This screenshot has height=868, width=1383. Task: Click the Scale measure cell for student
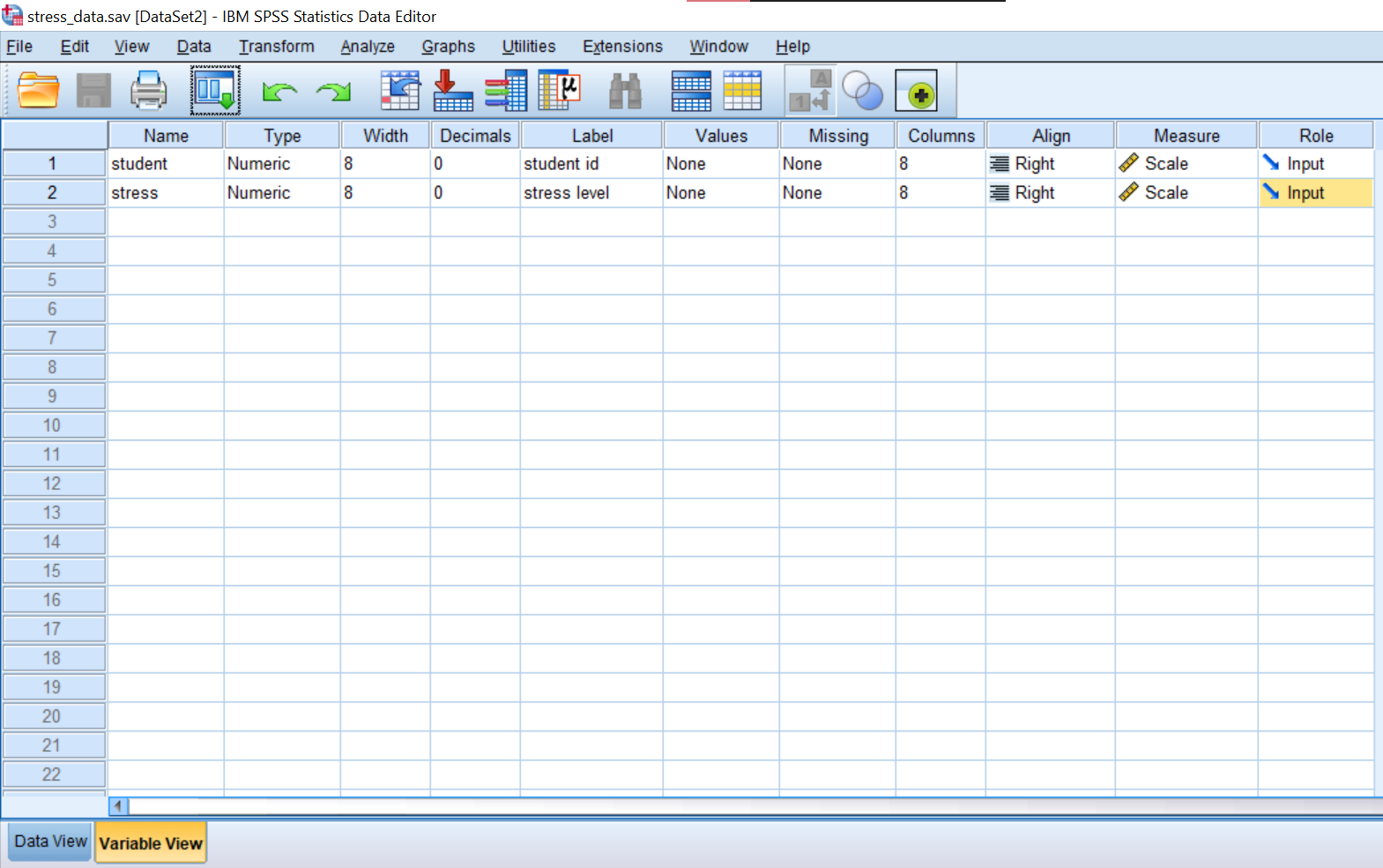pos(1186,164)
